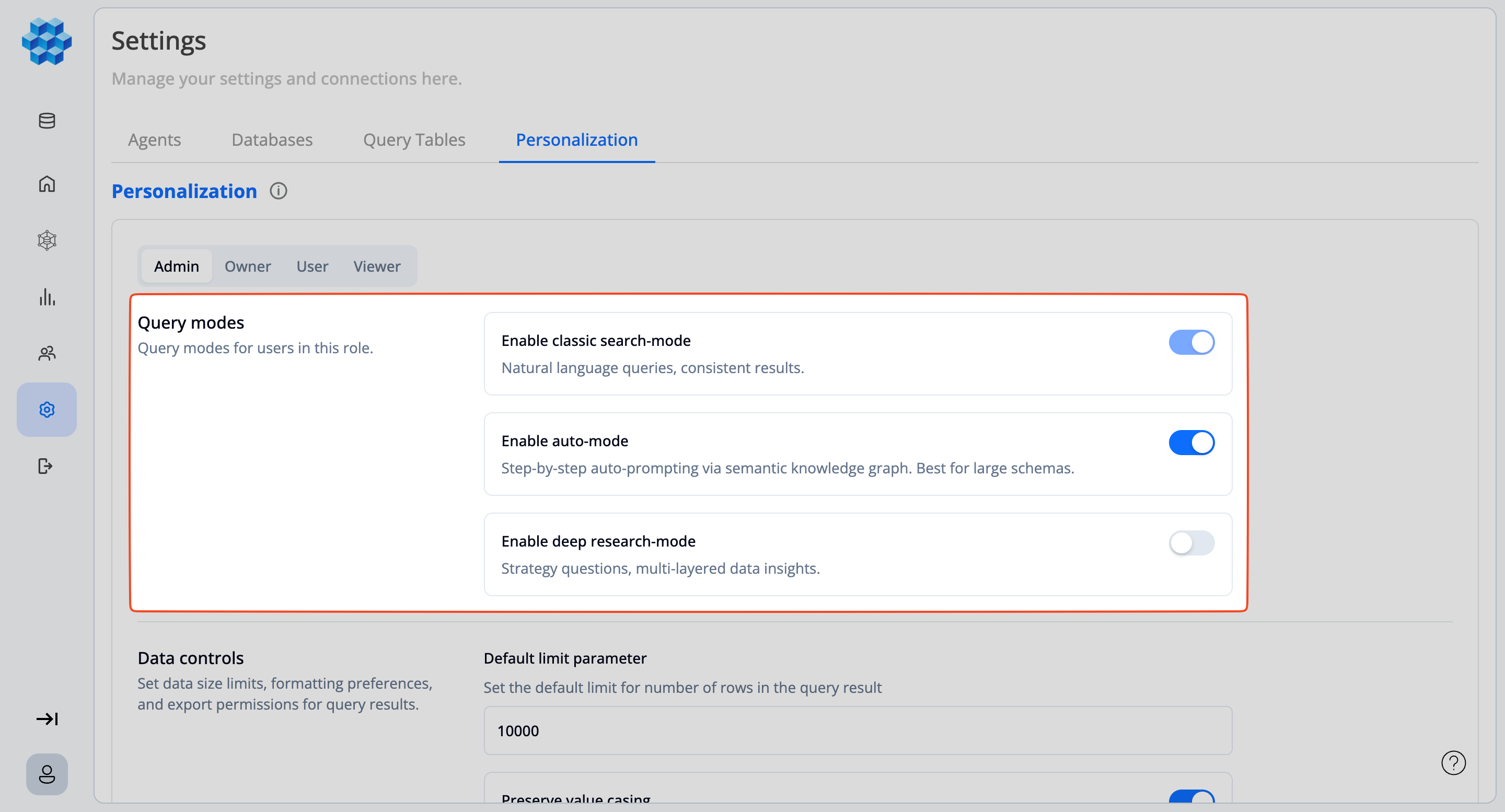This screenshot has height=812, width=1505.
Task: Open the bar chart analytics icon
Action: [x=47, y=297]
